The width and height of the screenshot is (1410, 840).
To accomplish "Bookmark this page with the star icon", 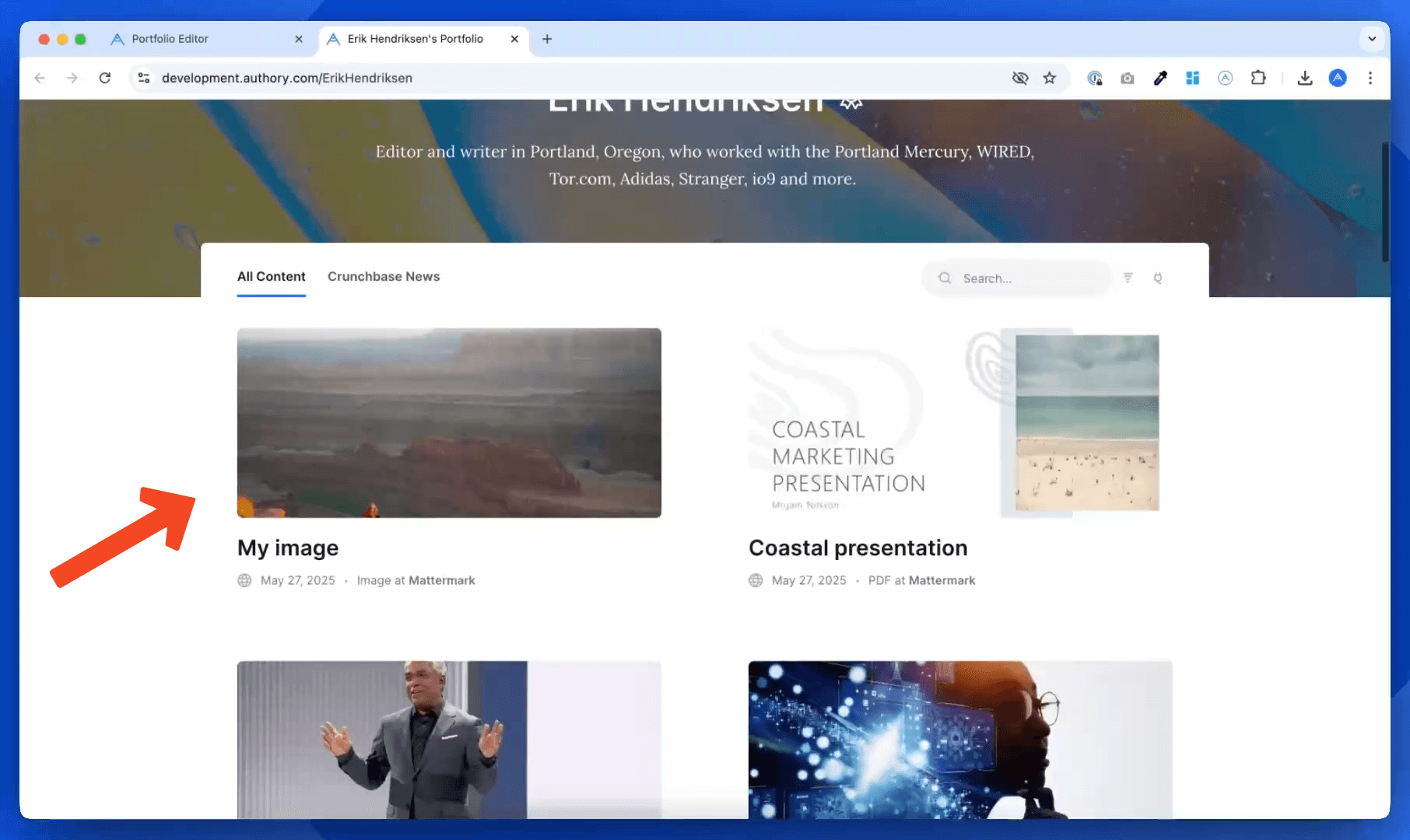I will (x=1050, y=78).
